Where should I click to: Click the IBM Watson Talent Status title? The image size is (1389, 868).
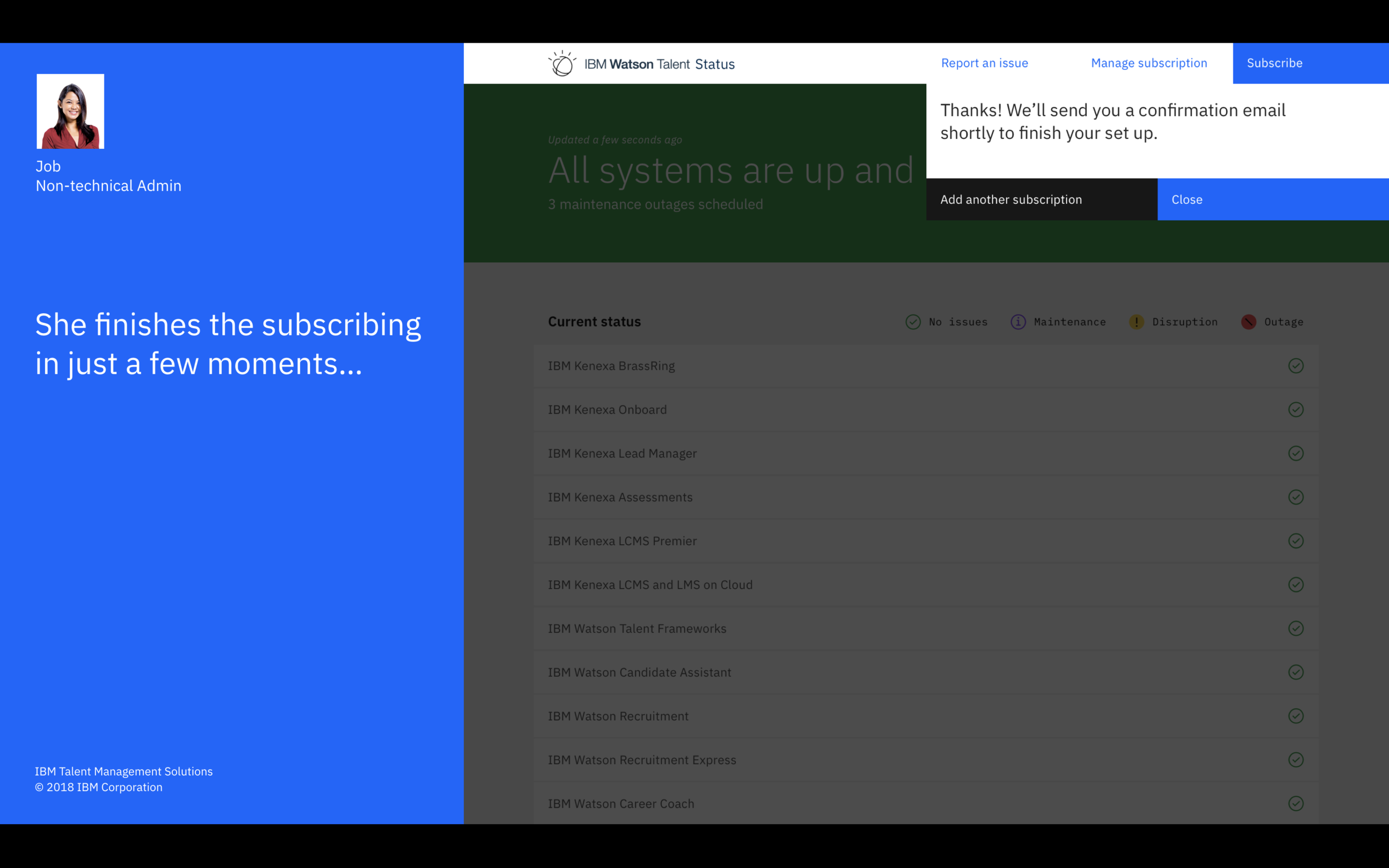pos(659,64)
